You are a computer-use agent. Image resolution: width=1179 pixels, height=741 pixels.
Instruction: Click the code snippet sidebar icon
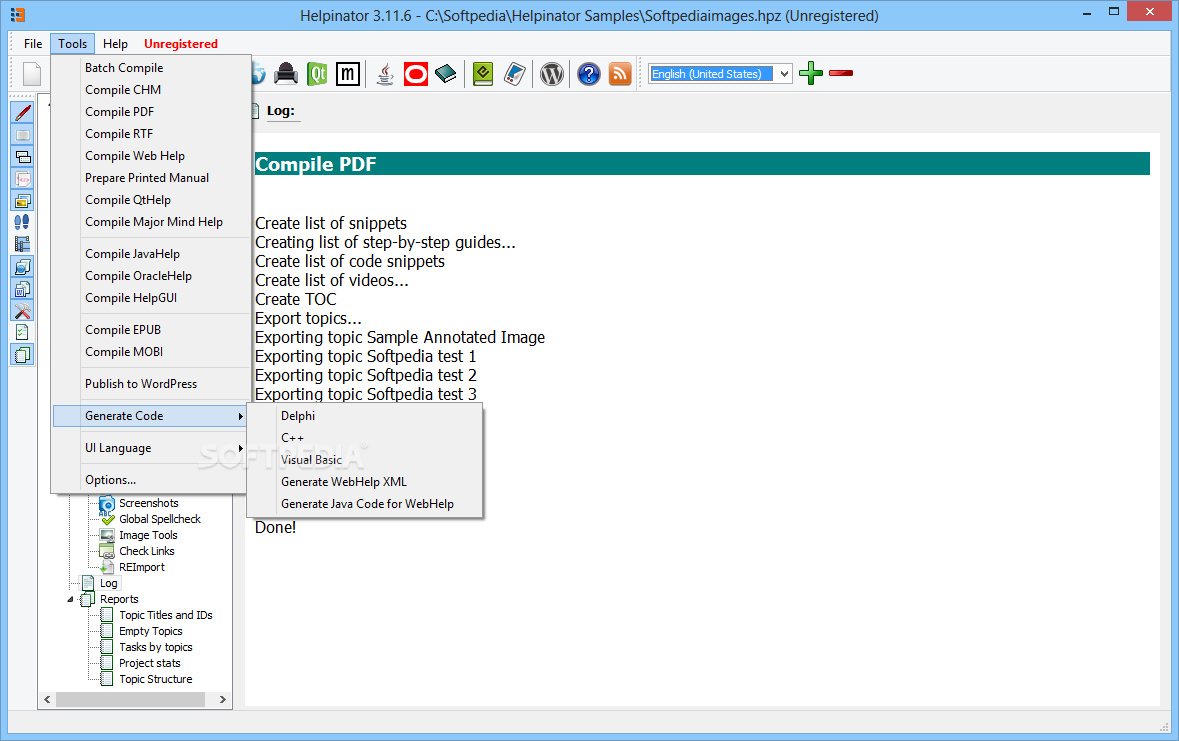point(23,179)
